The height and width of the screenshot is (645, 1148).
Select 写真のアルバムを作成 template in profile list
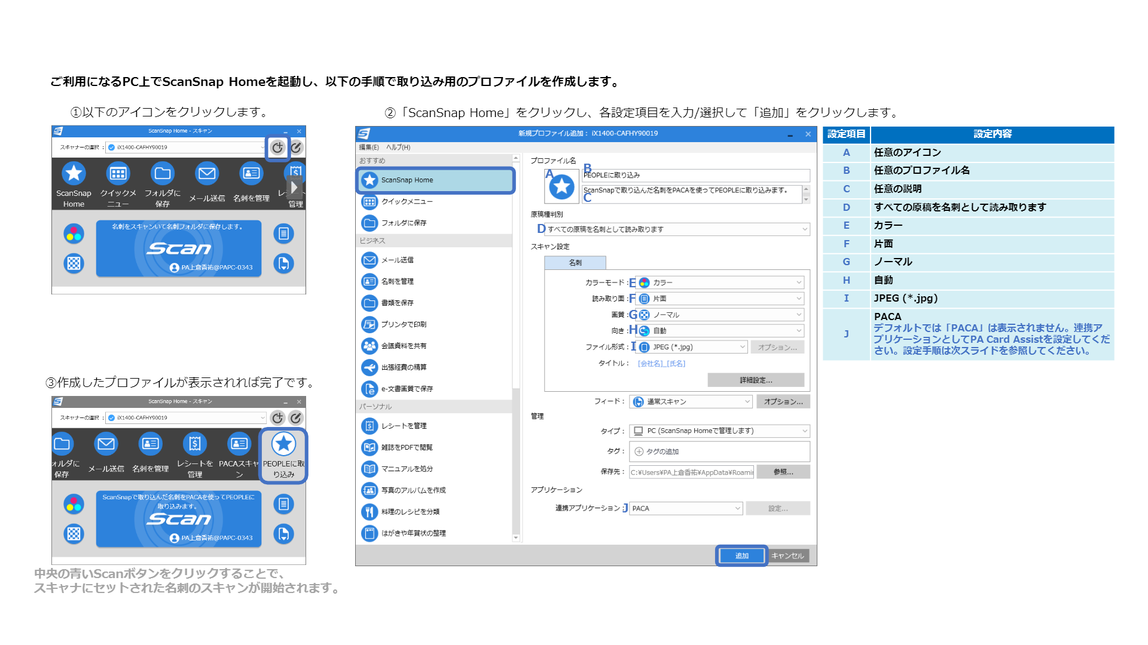(x=436, y=491)
